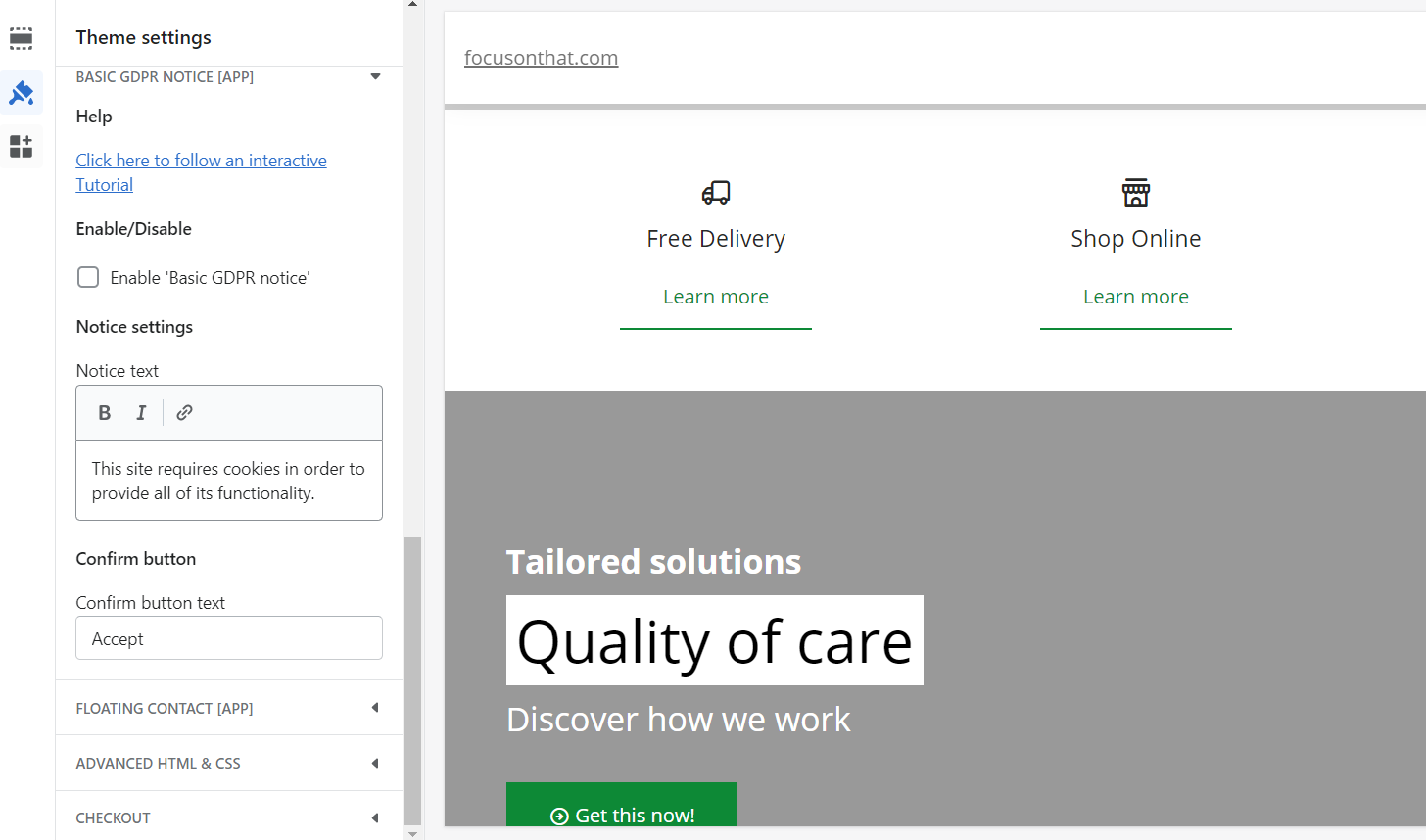Open the Add apps blocks icon
1426x840 pixels.
22,147
